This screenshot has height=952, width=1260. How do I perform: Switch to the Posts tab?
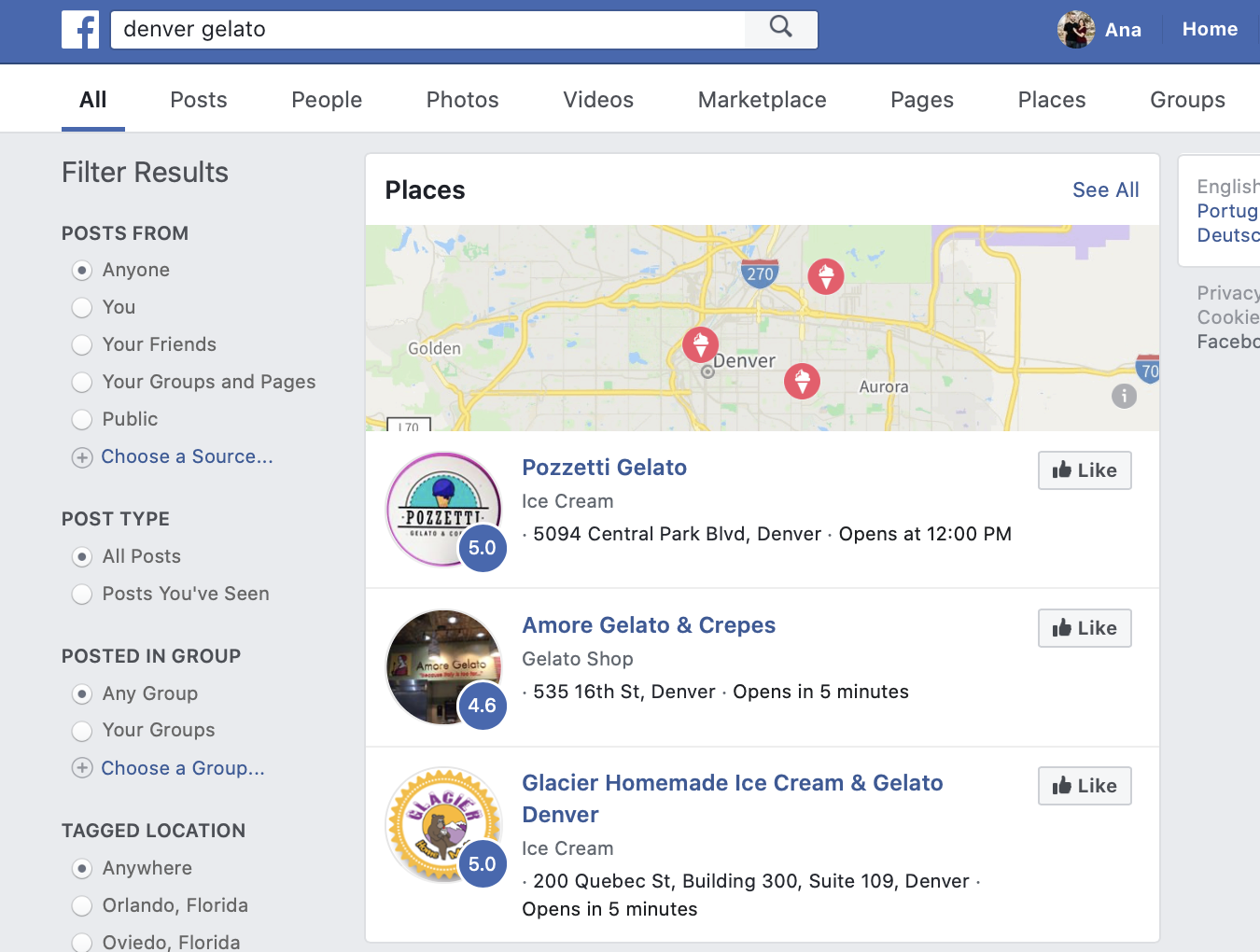[x=199, y=100]
